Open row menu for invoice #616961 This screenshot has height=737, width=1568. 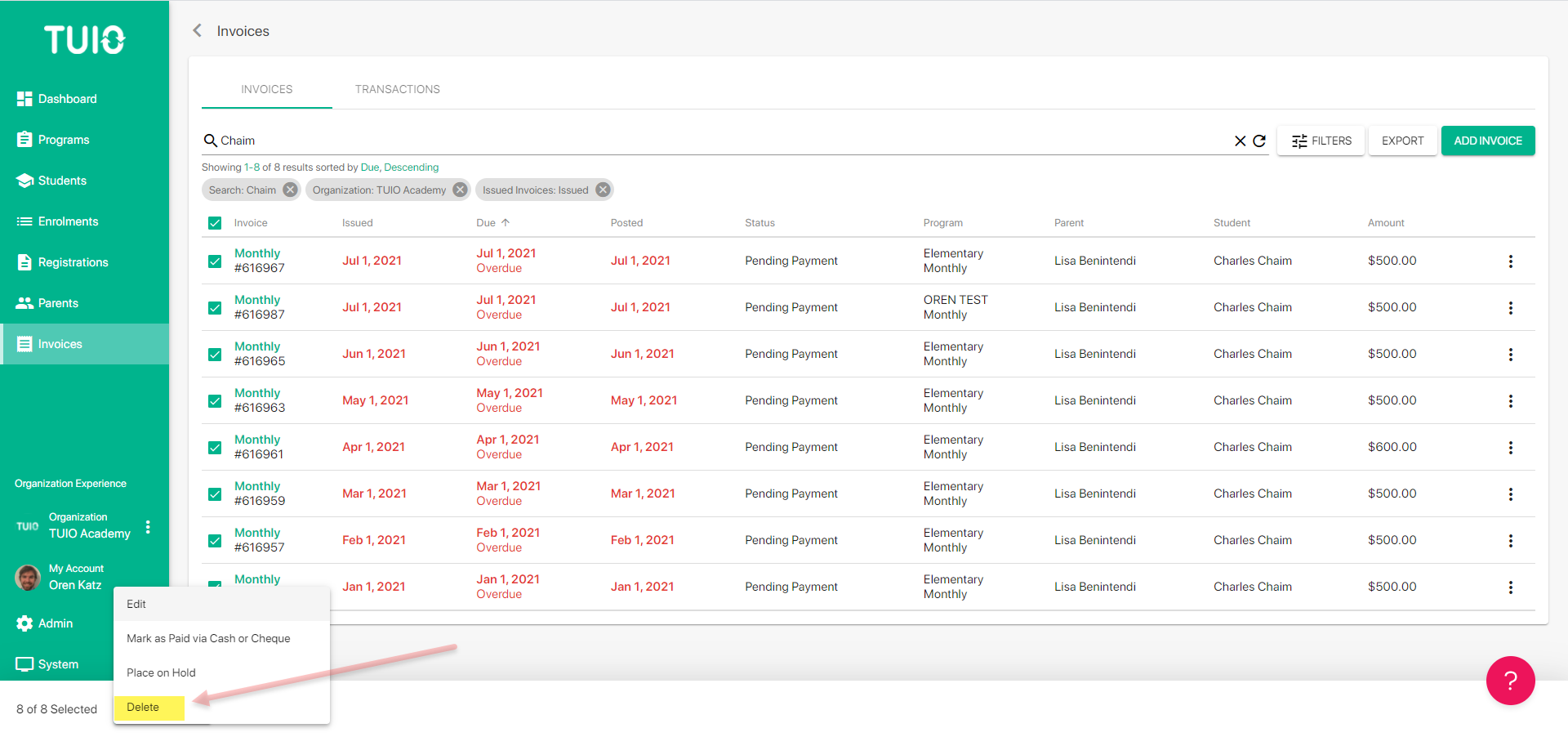(x=1510, y=448)
